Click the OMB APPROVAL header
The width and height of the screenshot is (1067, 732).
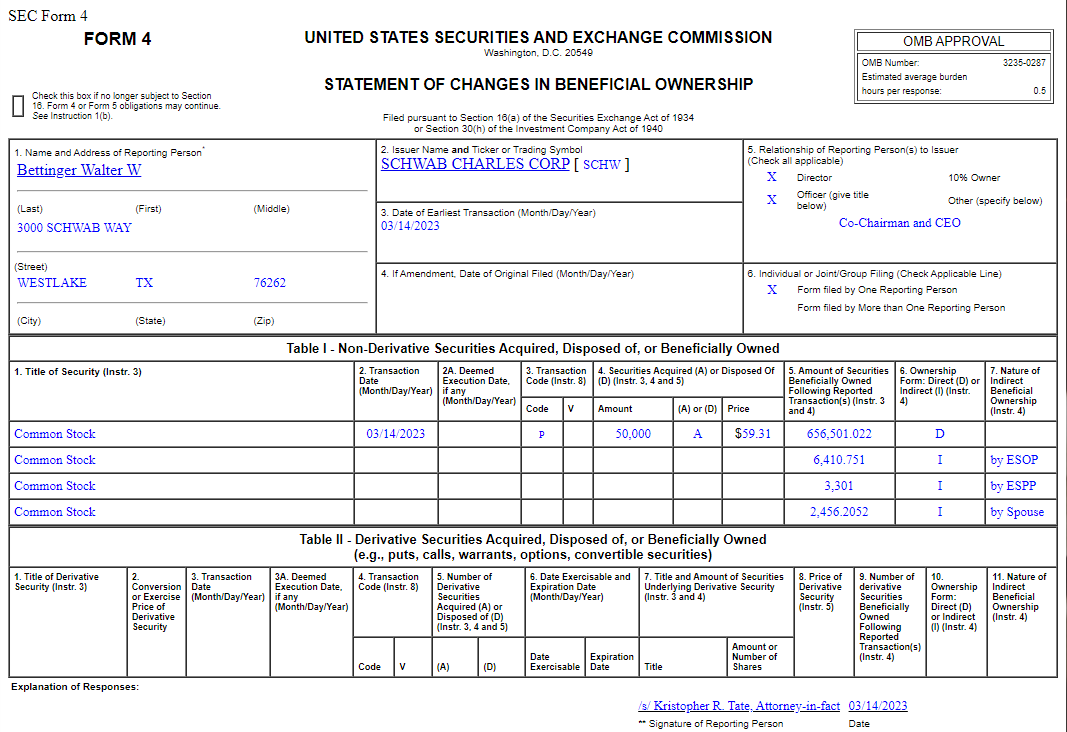[x=953, y=41]
